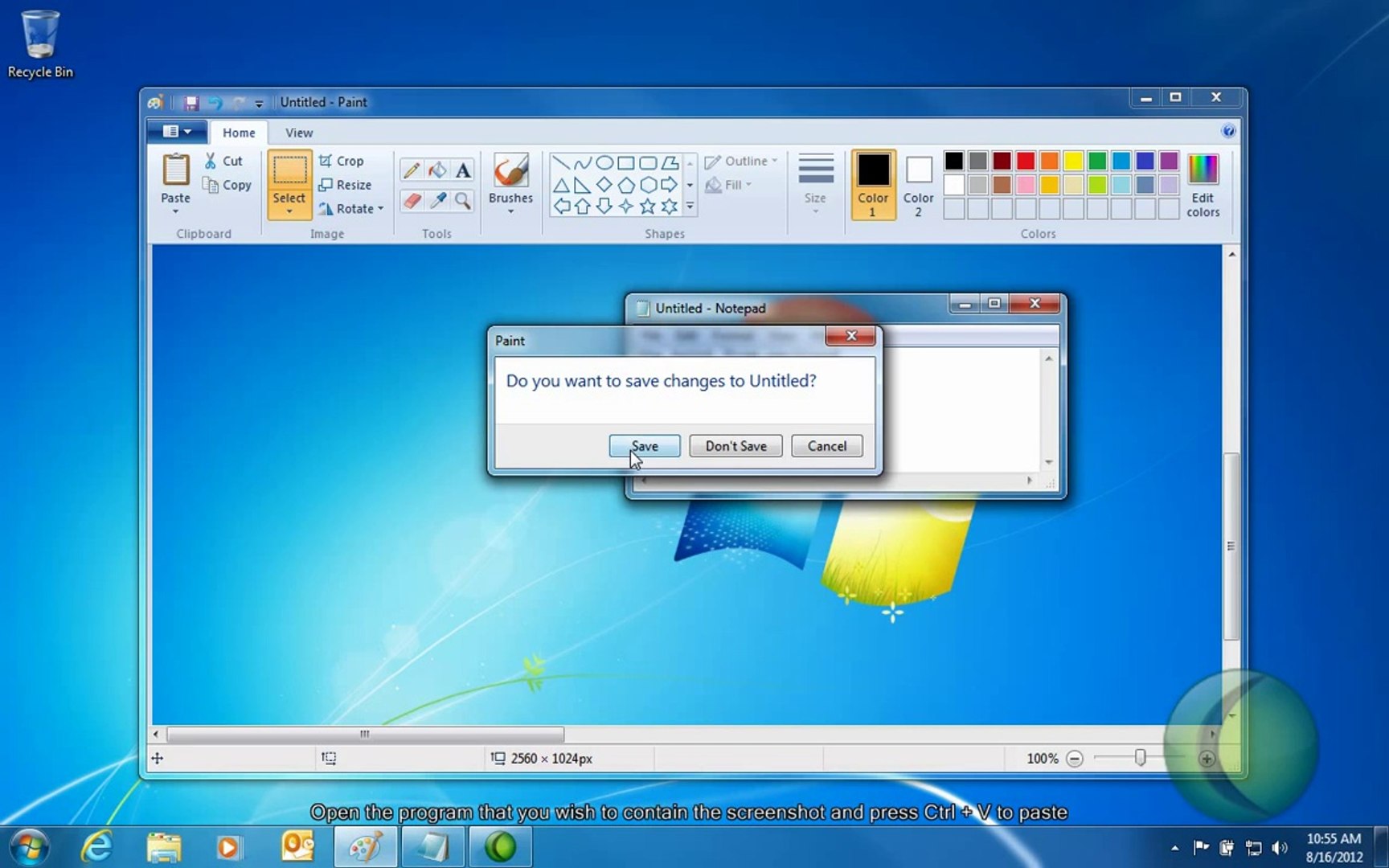1389x868 pixels.
Task: Click the Copy tool in Clipboard group
Action: pos(227,185)
